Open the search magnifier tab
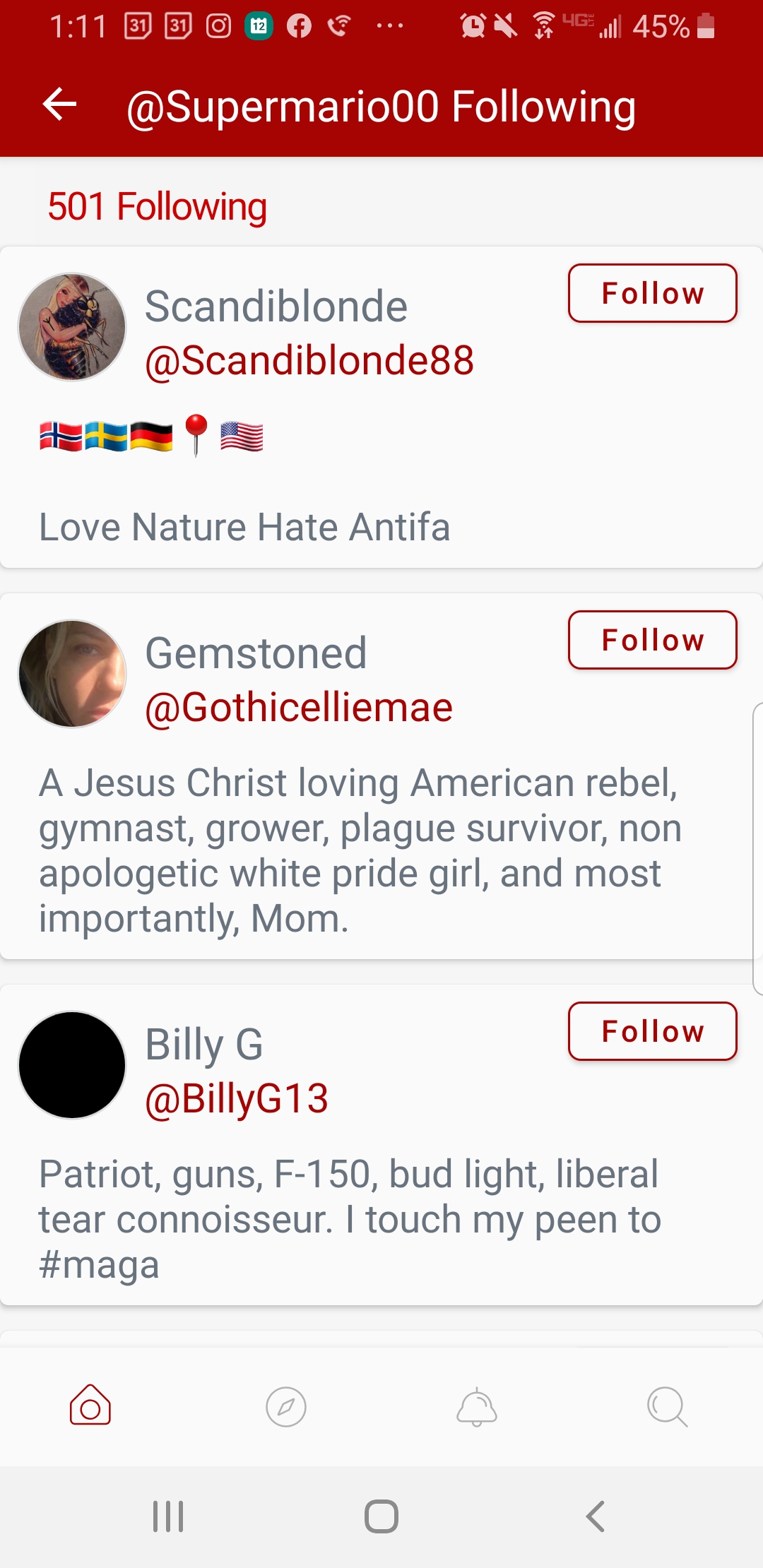Viewport: 763px width, 1568px height. click(x=667, y=1407)
